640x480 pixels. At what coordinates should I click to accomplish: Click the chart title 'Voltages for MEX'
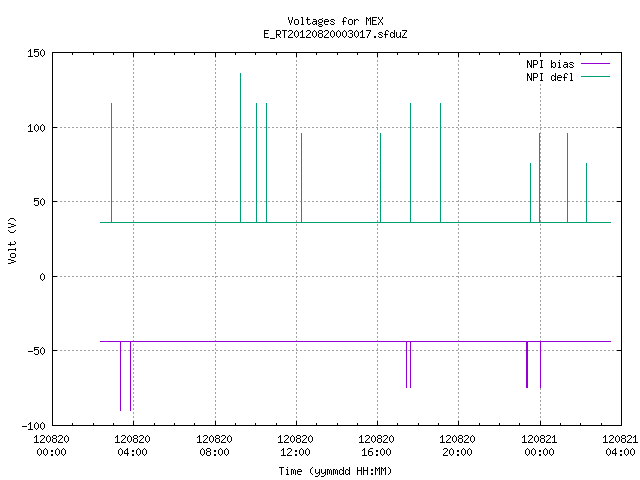[335, 21]
